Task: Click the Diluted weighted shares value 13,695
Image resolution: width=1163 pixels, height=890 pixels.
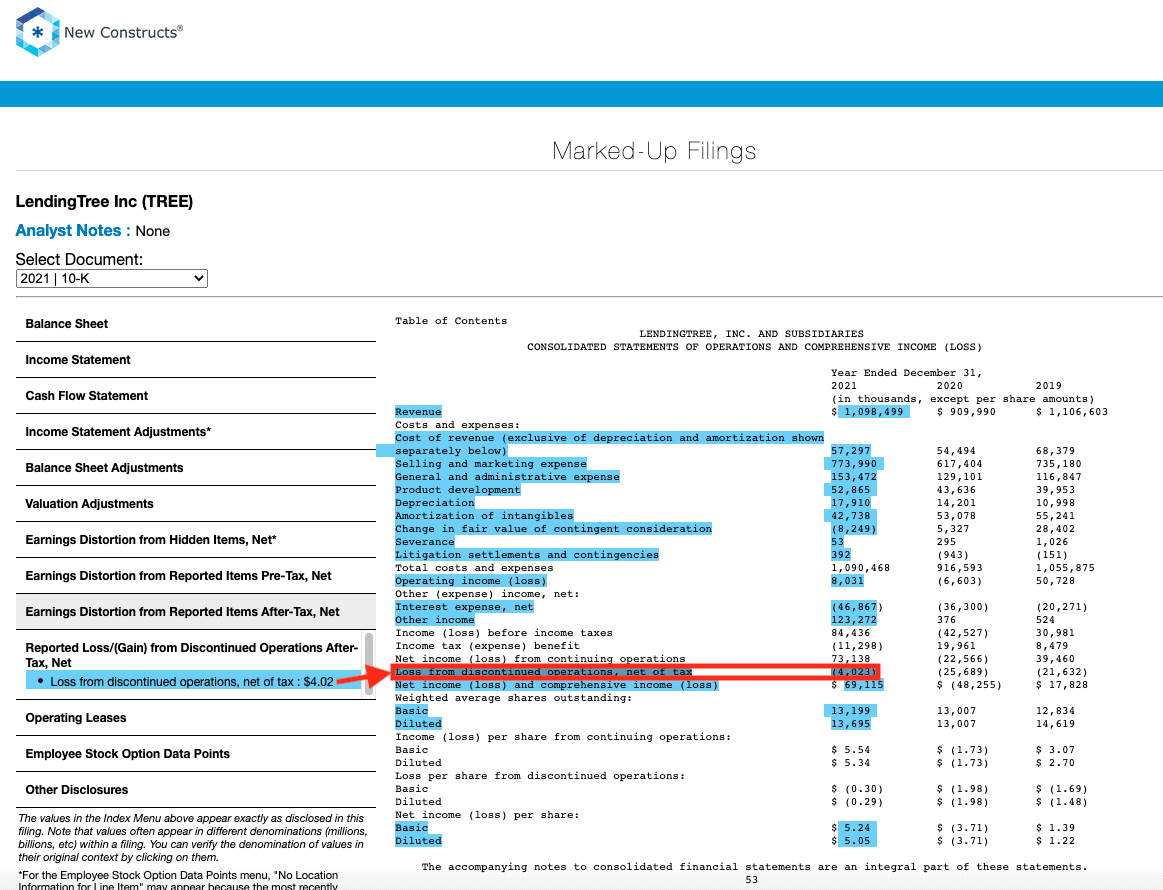Action: pyautogui.click(x=850, y=724)
